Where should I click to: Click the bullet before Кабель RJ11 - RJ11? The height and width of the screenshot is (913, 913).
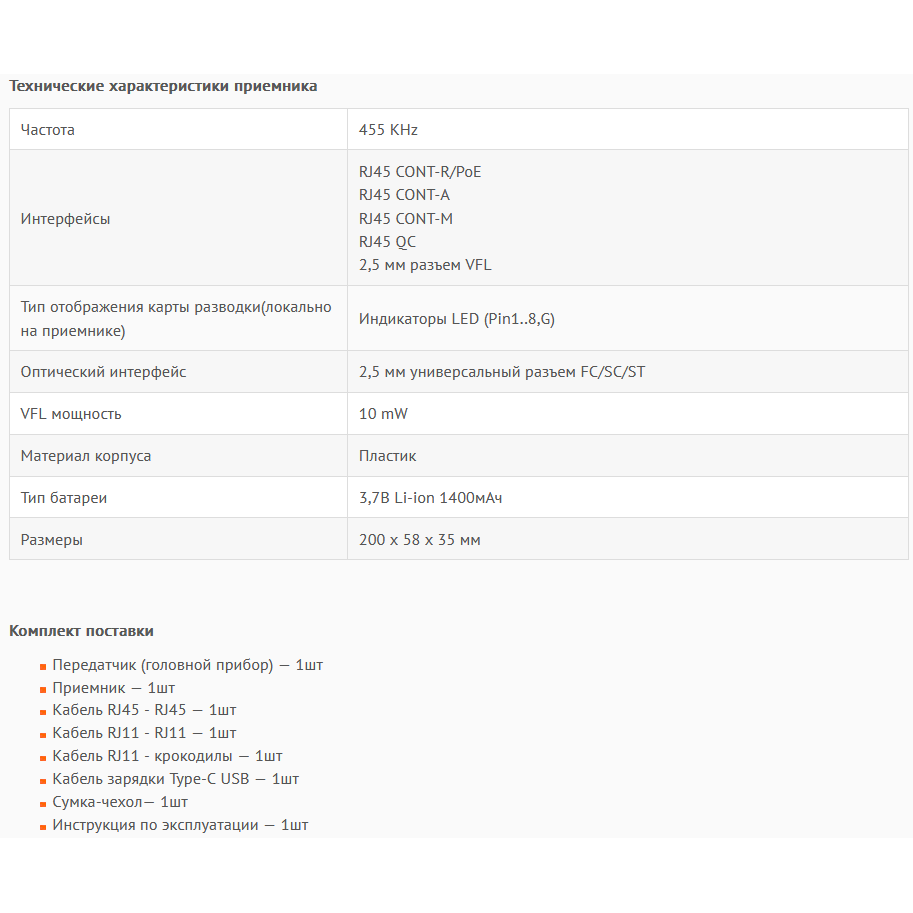pos(41,734)
